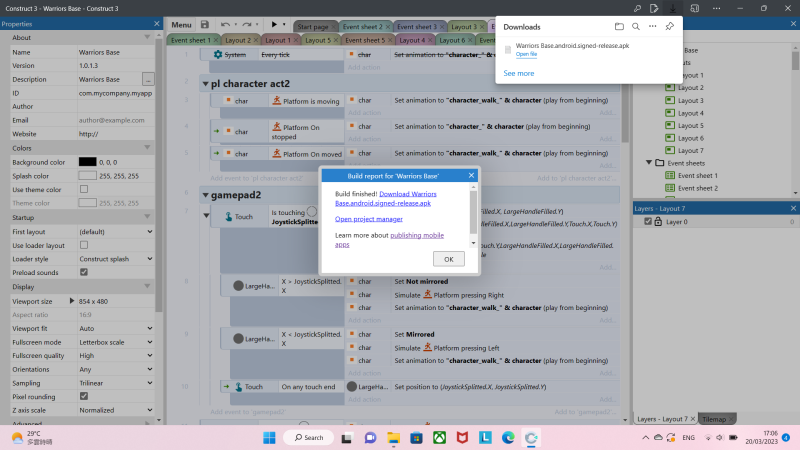The width and height of the screenshot is (800, 450).
Task: Close the Properties panel
Action: coord(156,24)
